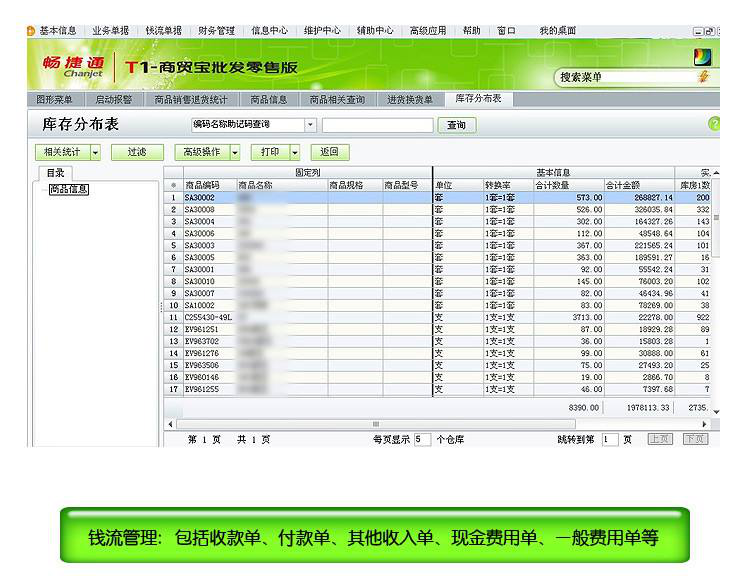This screenshot has height=584, width=750.
Task: Open the 财务管理 menu
Action: click(216, 31)
